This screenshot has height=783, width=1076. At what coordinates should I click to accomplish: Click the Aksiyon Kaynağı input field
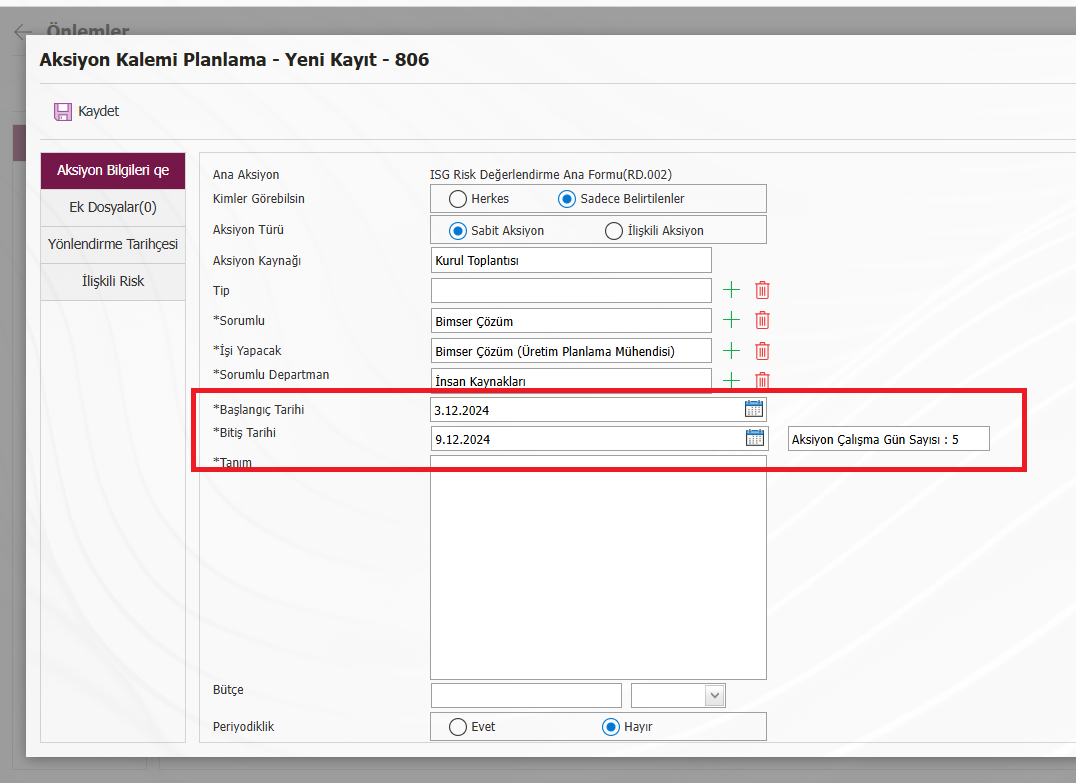[x=571, y=260]
